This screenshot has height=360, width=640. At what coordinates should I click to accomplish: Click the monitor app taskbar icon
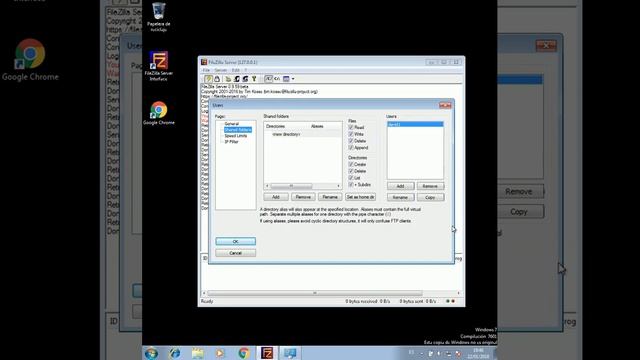pyautogui.click(x=290, y=353)
